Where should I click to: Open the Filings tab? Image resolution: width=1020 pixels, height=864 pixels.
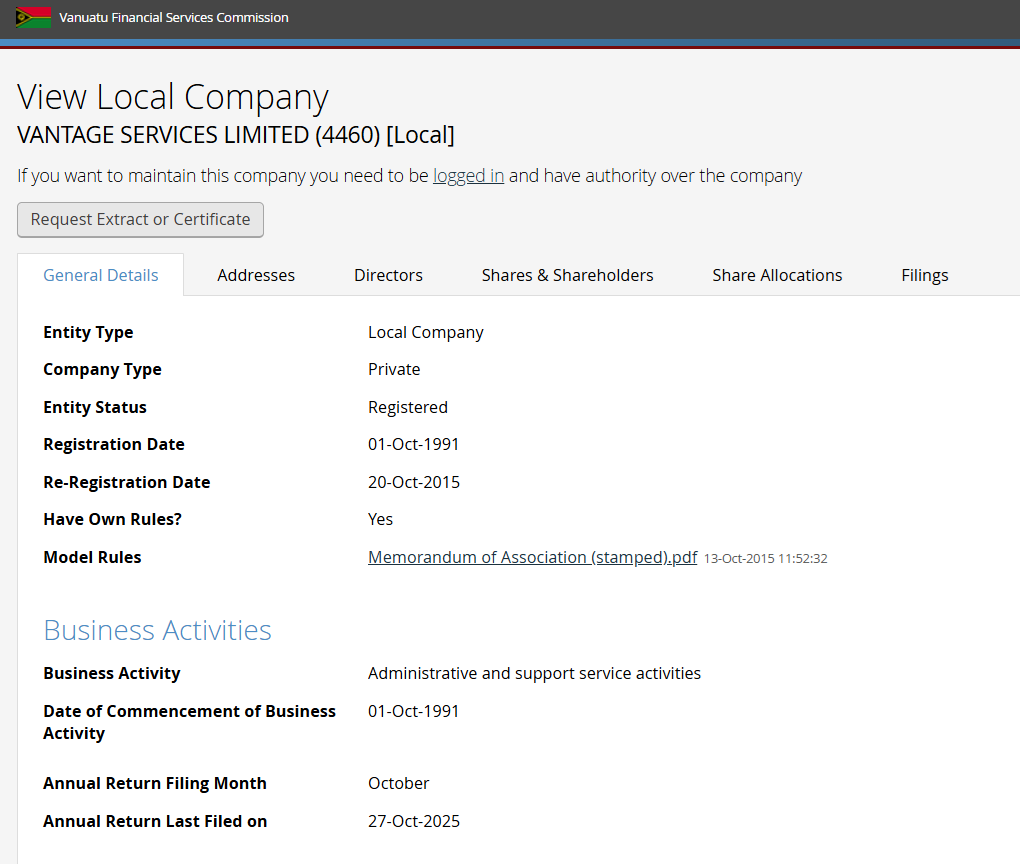coord(924,276)
